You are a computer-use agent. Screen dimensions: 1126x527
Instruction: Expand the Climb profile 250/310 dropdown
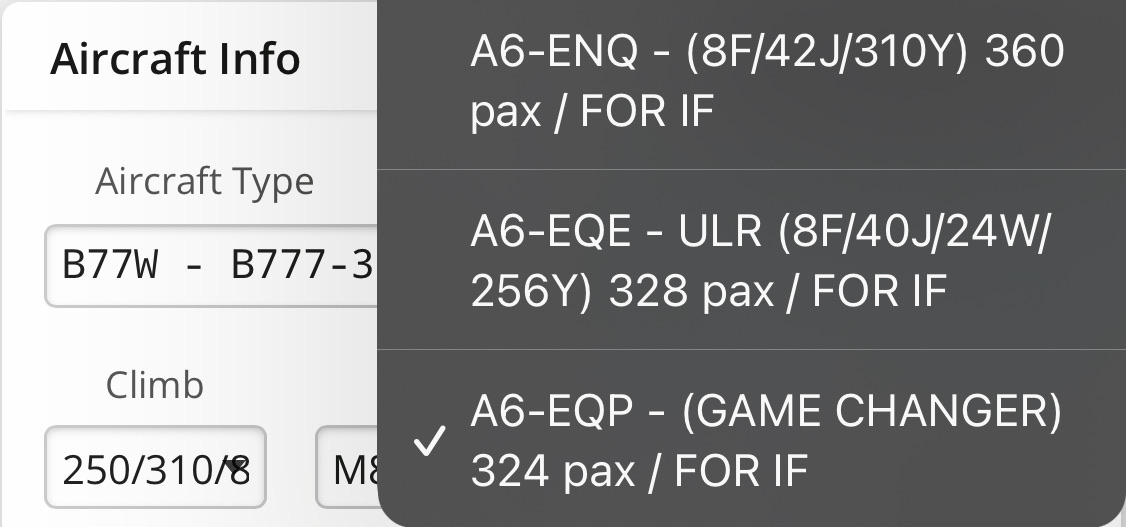(x=155, y=468)
